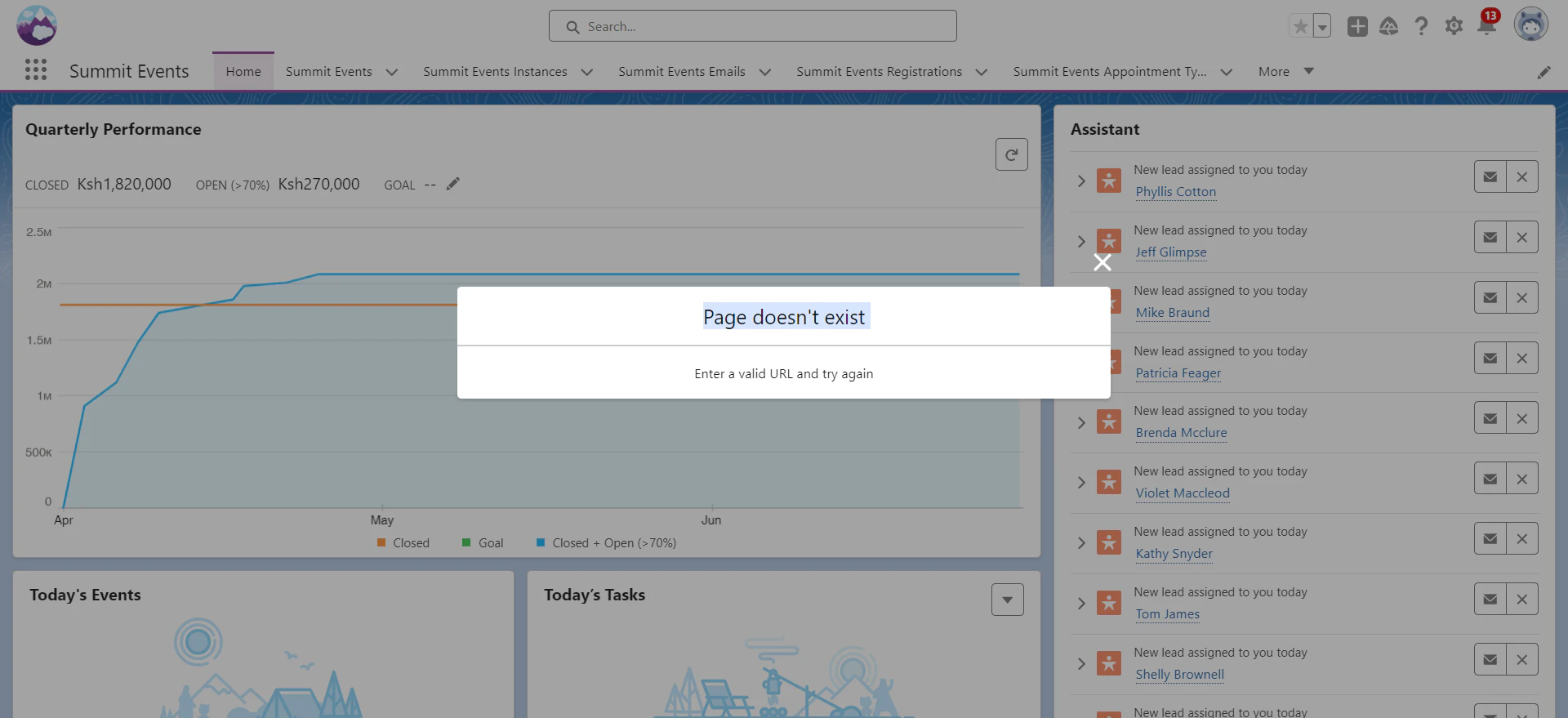Viewport: 1568px width, 718px height.
Task: Email the Phyllis Cotton lead
Action: [x=1490, y=176]
